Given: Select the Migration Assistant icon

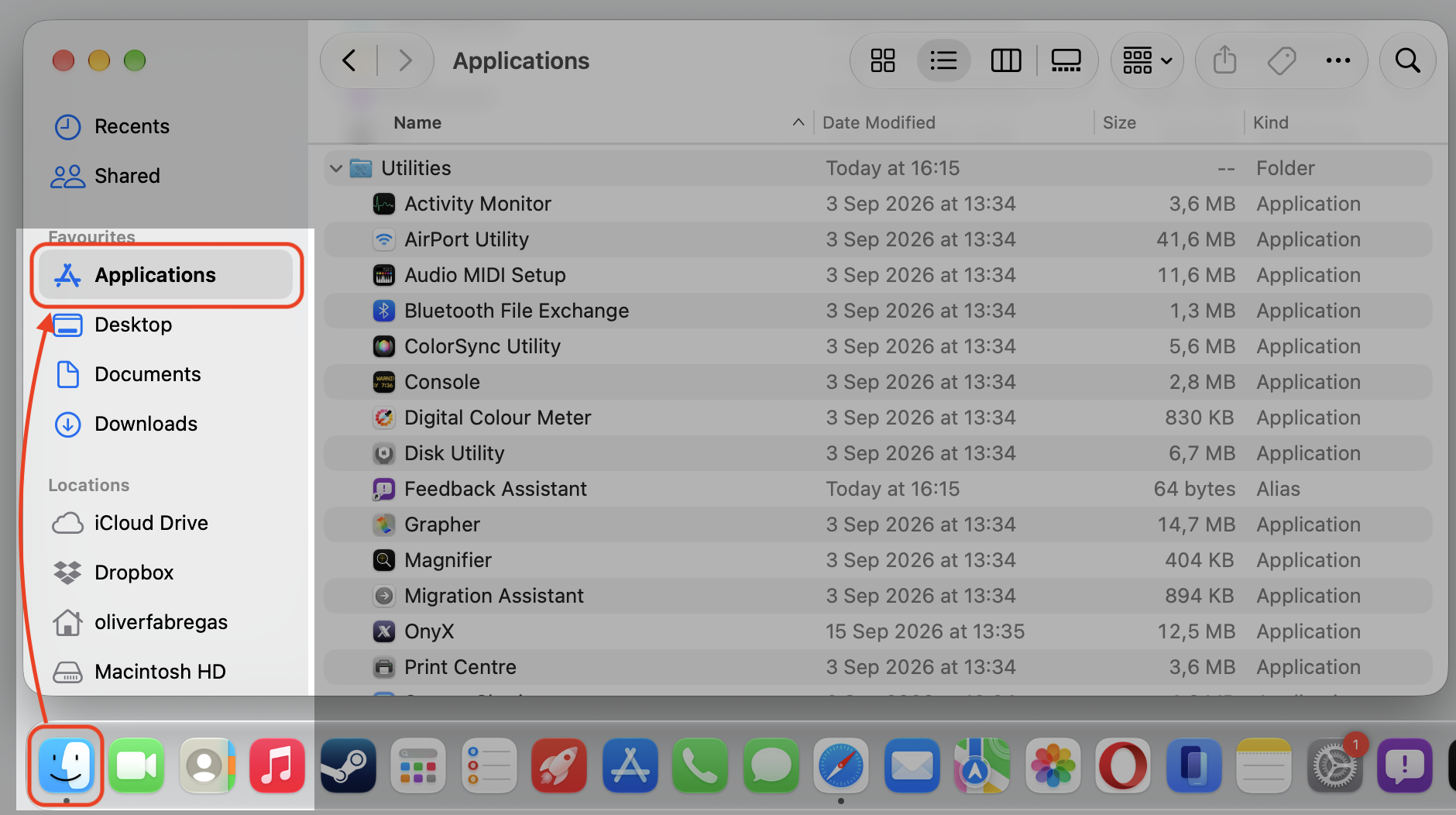Looking at the screenshot, I should click(x=384, y=596).
